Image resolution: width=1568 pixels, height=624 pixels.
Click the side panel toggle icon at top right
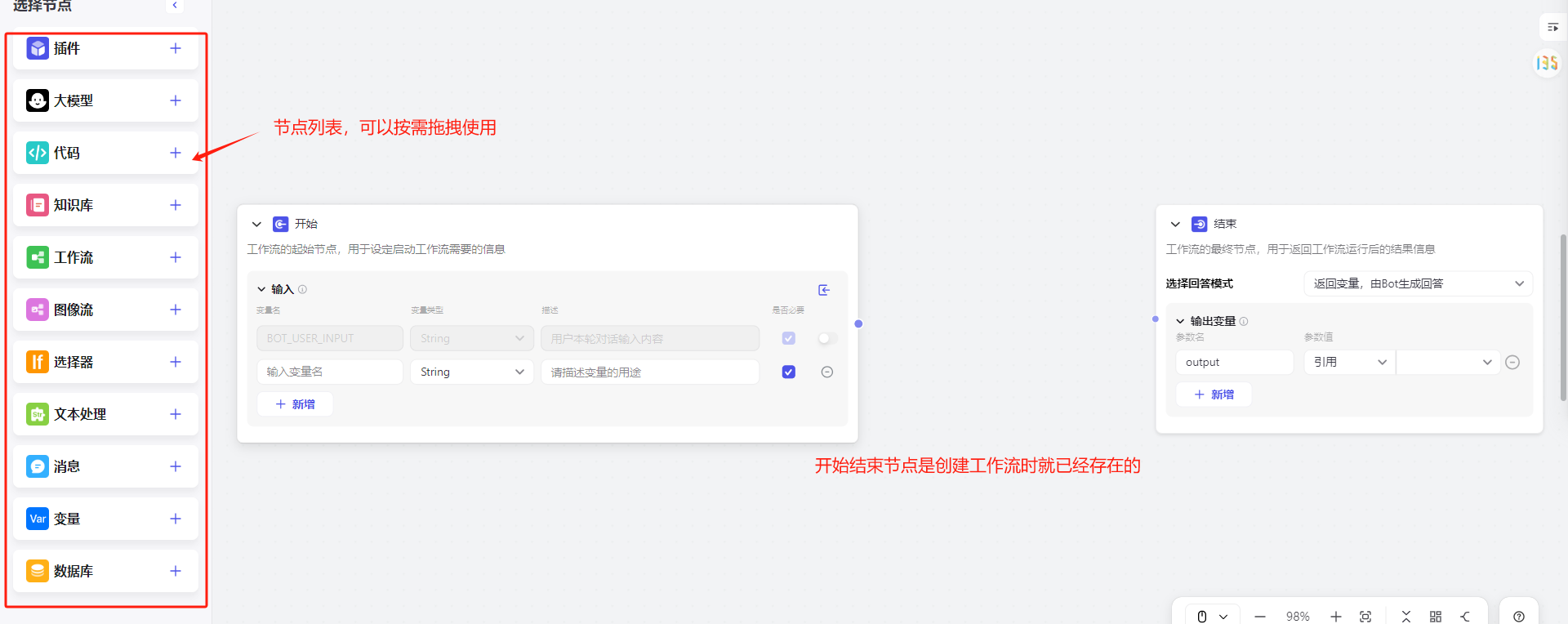[1552, 27]
